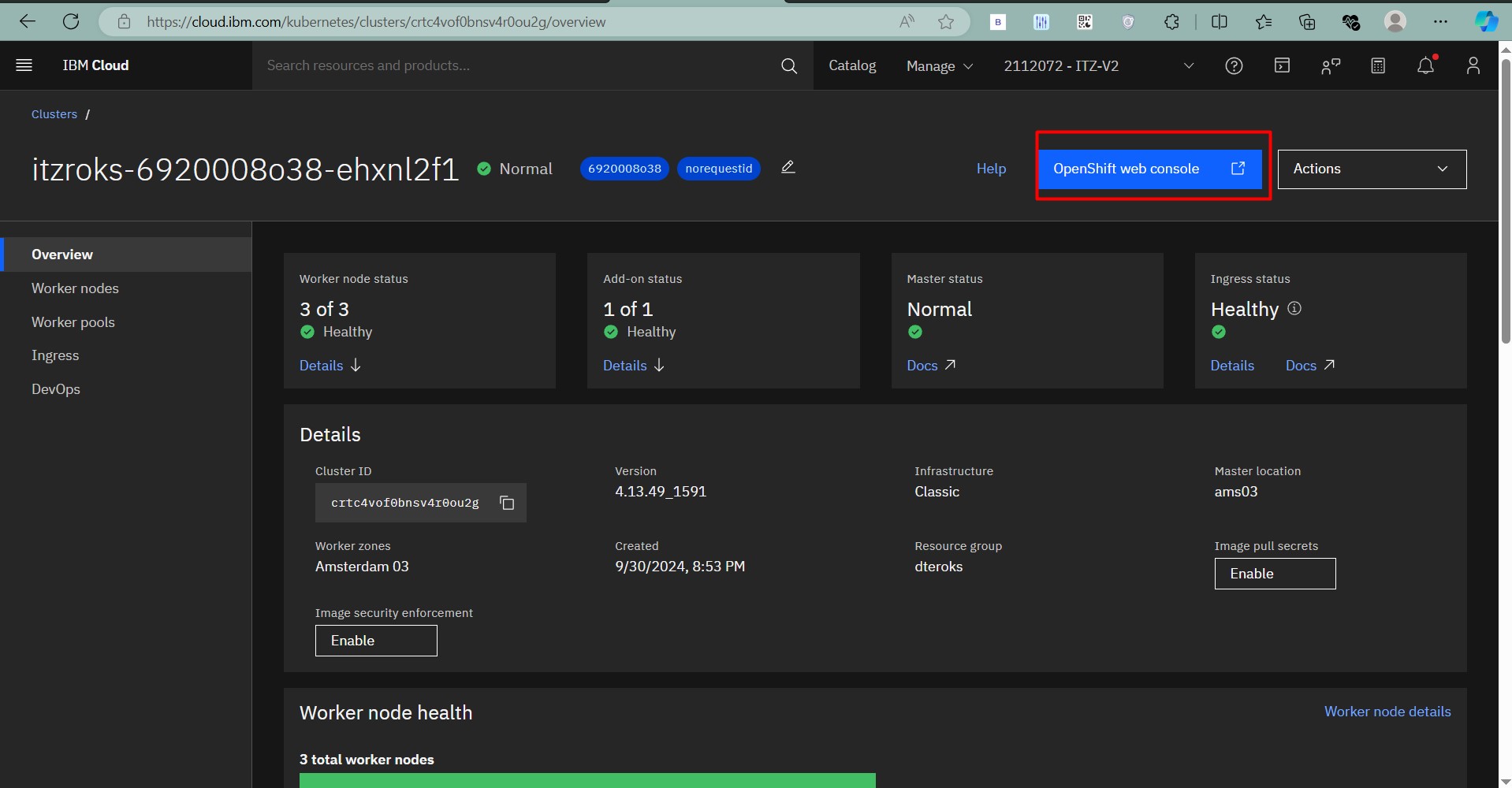Open split screen view

[1219, 21]
